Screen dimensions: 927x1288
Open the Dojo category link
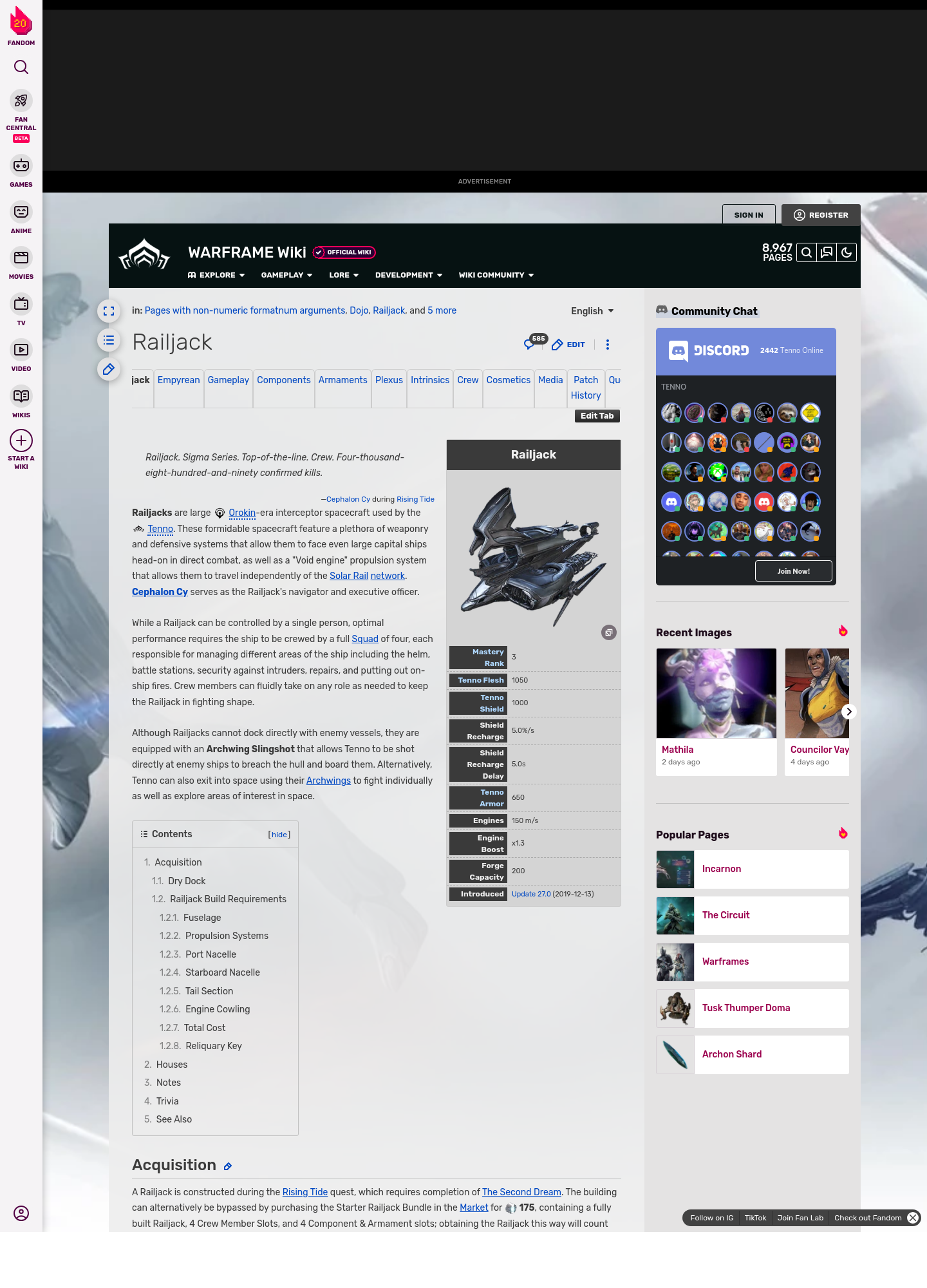359,310
